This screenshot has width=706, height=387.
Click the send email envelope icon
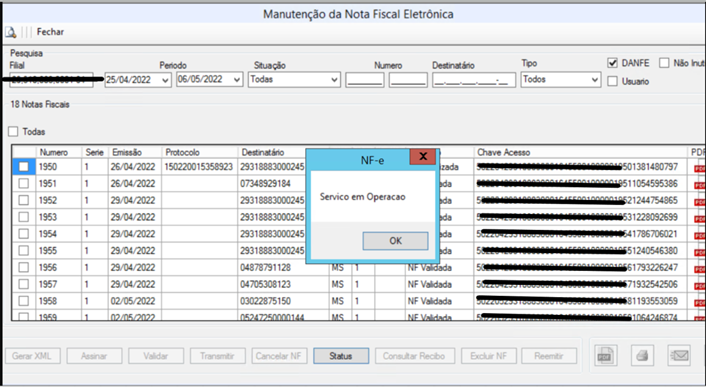pos(679,355)
